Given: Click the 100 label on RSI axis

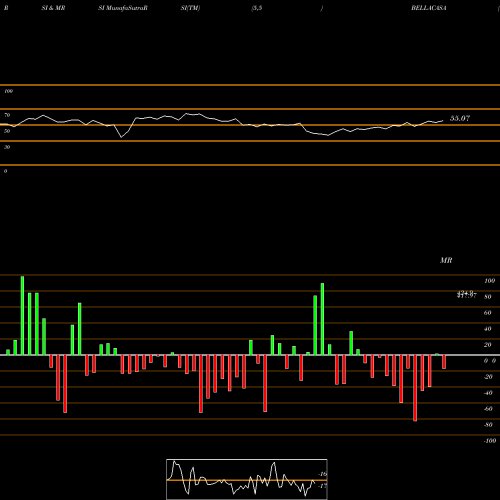Looking at the screenshot, I should 9,91.
